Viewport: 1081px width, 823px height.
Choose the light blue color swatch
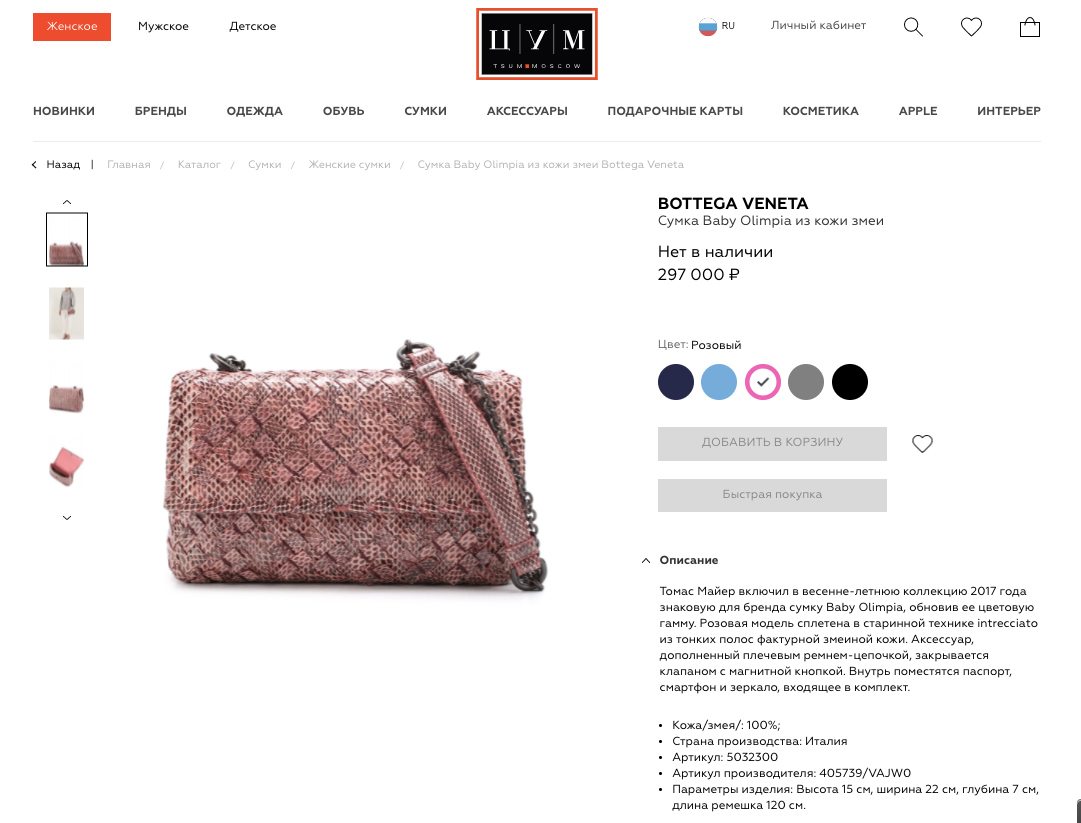tap(719, 382)
